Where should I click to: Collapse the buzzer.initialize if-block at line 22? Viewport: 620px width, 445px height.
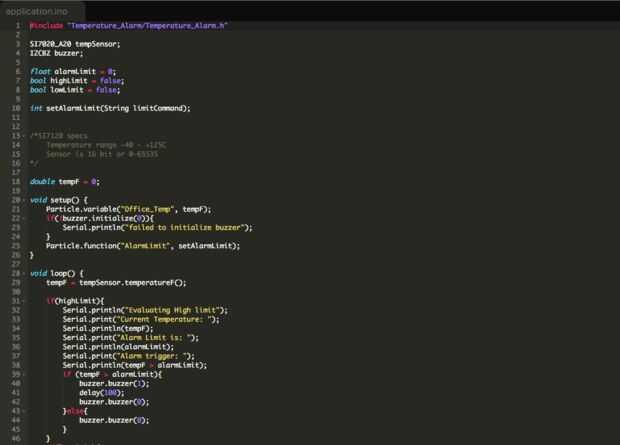point(24,218)
